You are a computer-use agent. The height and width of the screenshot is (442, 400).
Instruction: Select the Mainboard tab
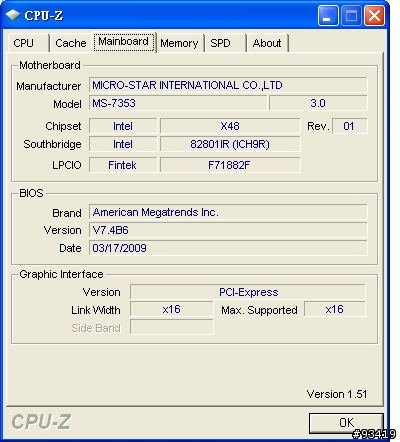pos(124,42)
